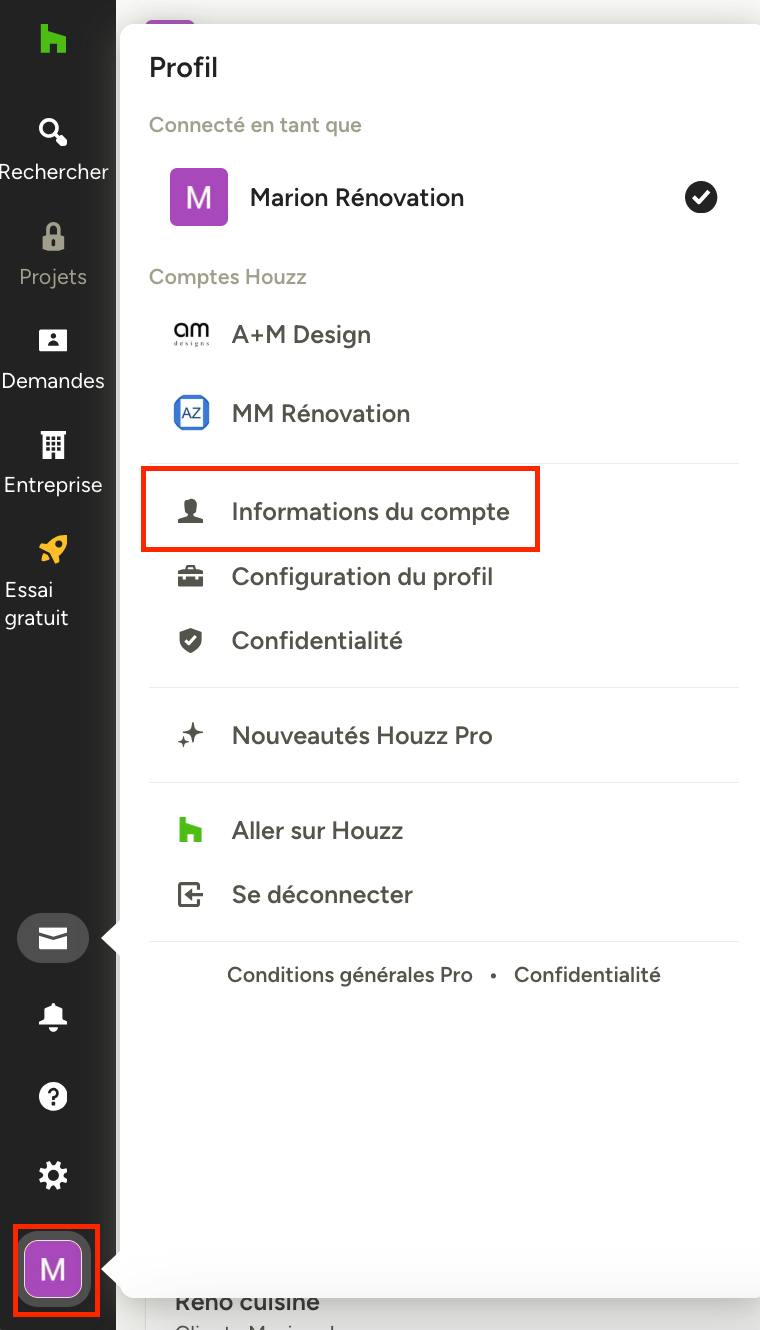Click the Essai gratuit rocket icon
Image resolution: width=760 pixels, height=1330 pixels.
tap(52, 548)
